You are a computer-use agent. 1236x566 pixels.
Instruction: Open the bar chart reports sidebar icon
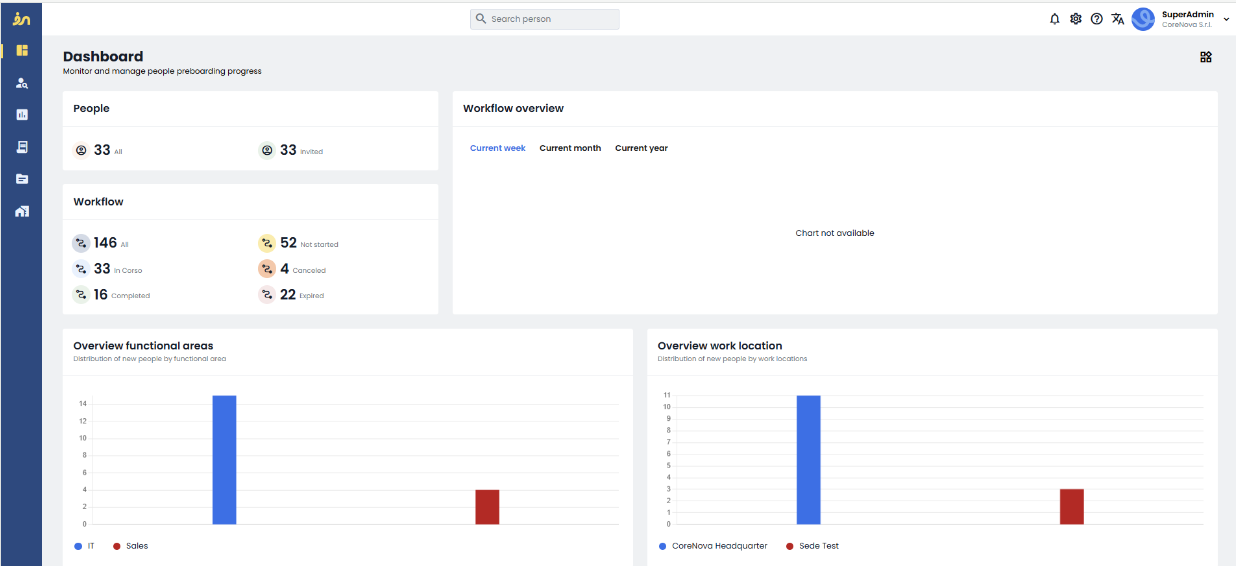[x=22, y=115]
